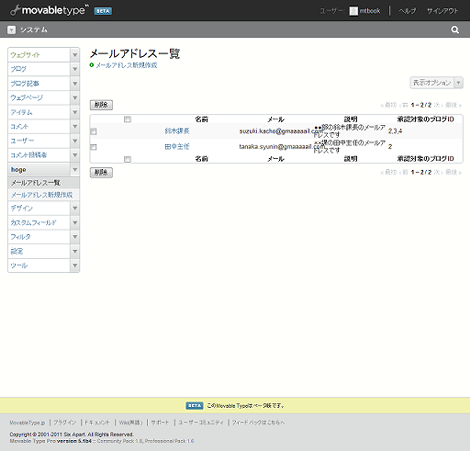Click the 名前 column header at the top
Screen dimensions: 470x451
pyautogui.click(x=202, y=119)
